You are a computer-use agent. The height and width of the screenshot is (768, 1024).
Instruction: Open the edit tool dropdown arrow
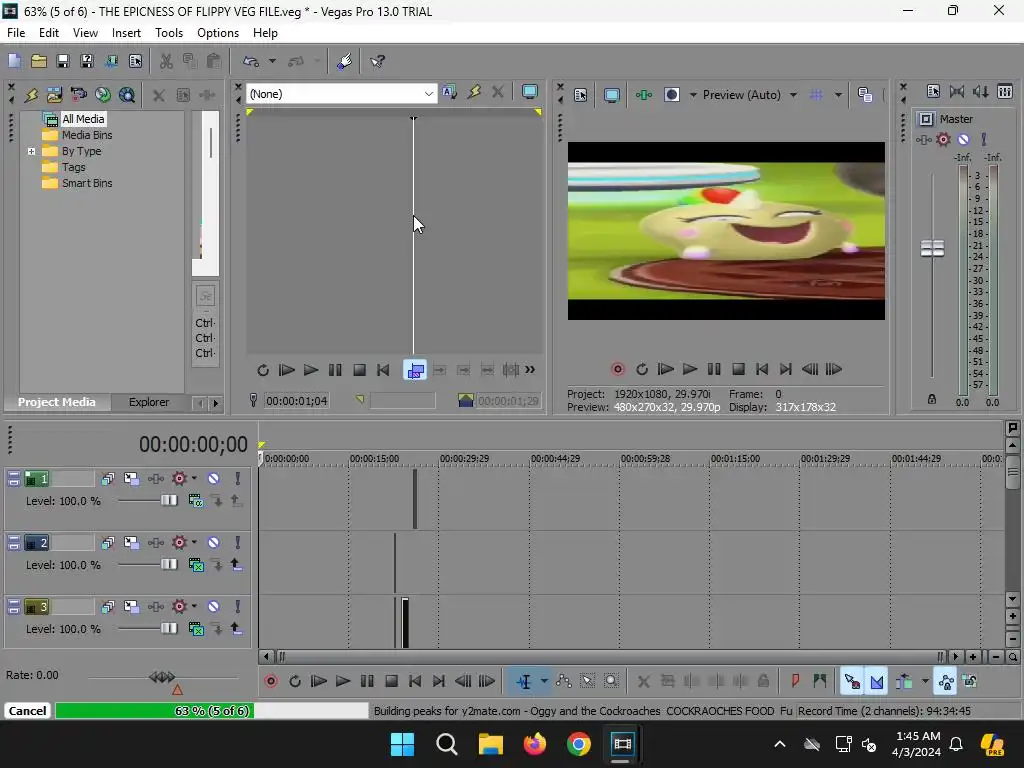click(x=544, y=682)
